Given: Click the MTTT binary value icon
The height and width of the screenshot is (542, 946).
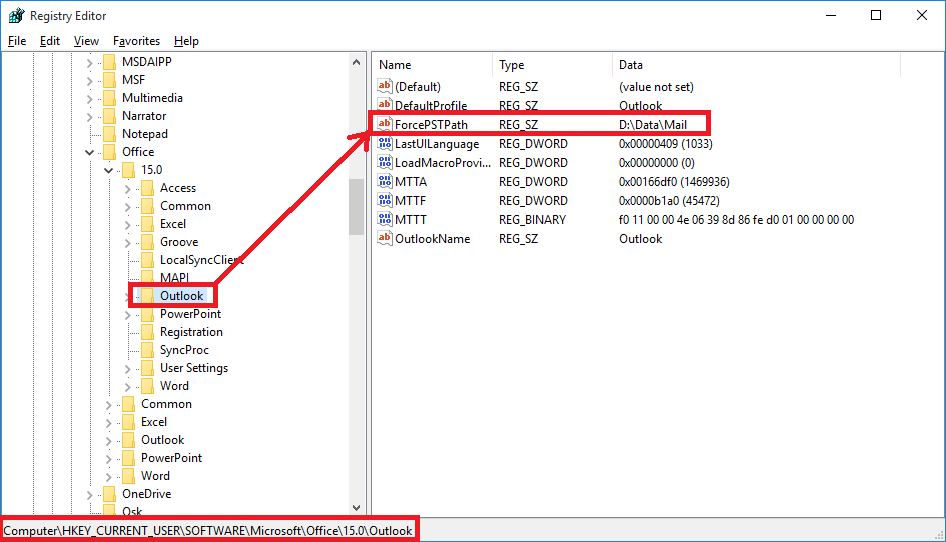Looking at the screenshot, I should coord(384,220).
